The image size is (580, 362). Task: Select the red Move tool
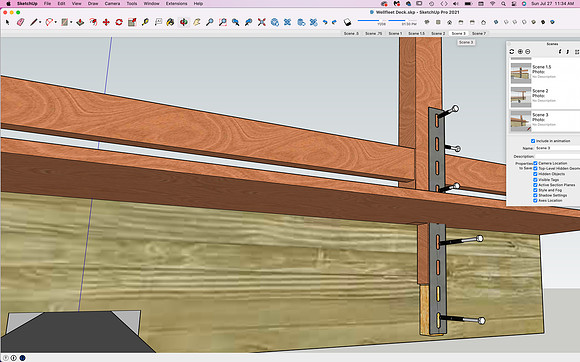click(x=106, y=23)
